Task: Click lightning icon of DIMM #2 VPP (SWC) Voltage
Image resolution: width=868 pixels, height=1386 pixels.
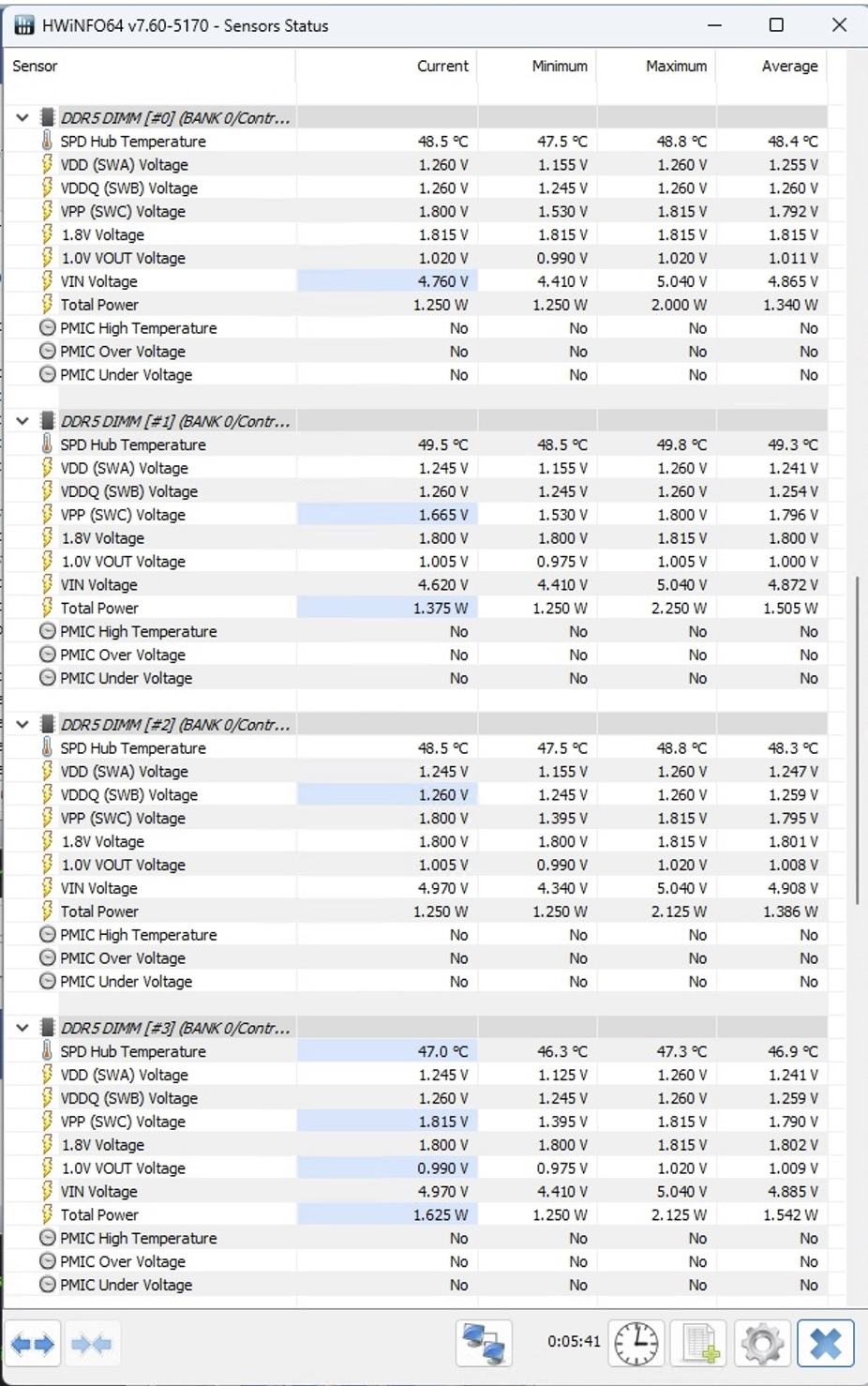Action: tap(47, 818)
